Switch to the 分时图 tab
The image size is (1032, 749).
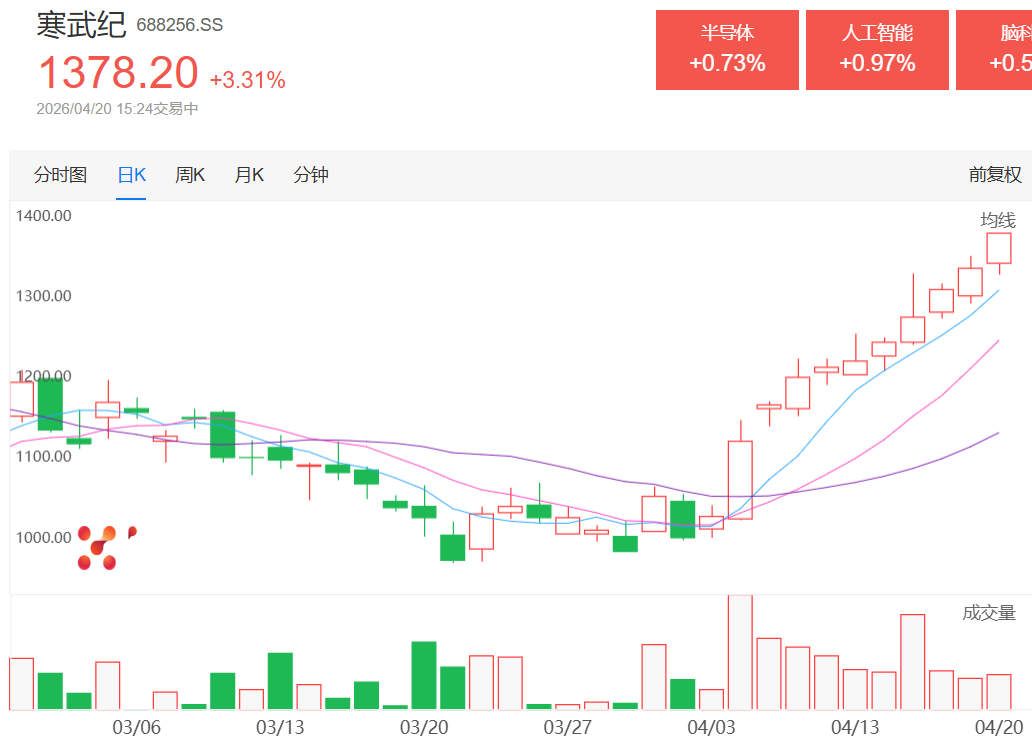click(x=61, y=175)
